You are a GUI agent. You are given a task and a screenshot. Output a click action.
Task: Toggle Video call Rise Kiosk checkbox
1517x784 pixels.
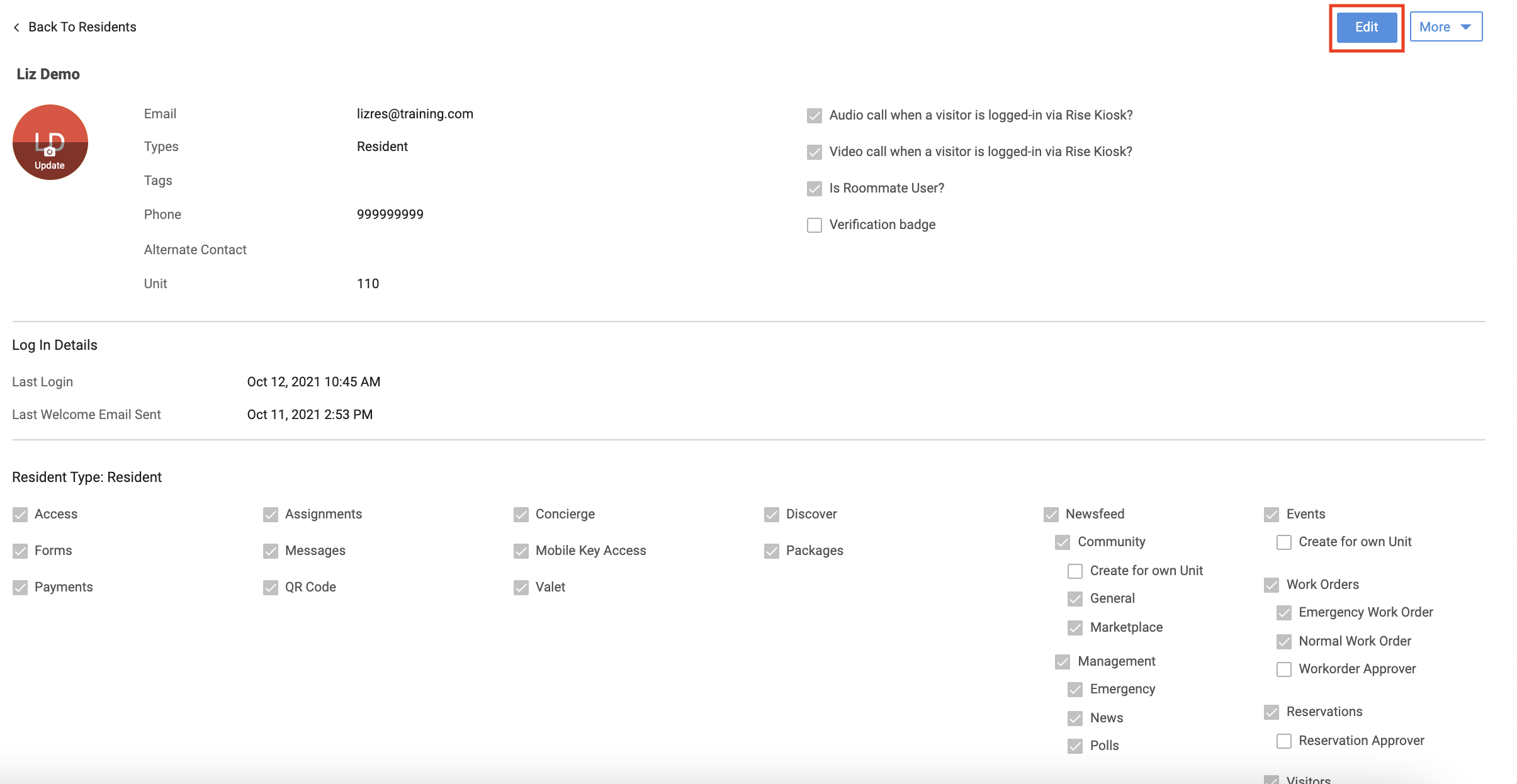click(815, 152)
